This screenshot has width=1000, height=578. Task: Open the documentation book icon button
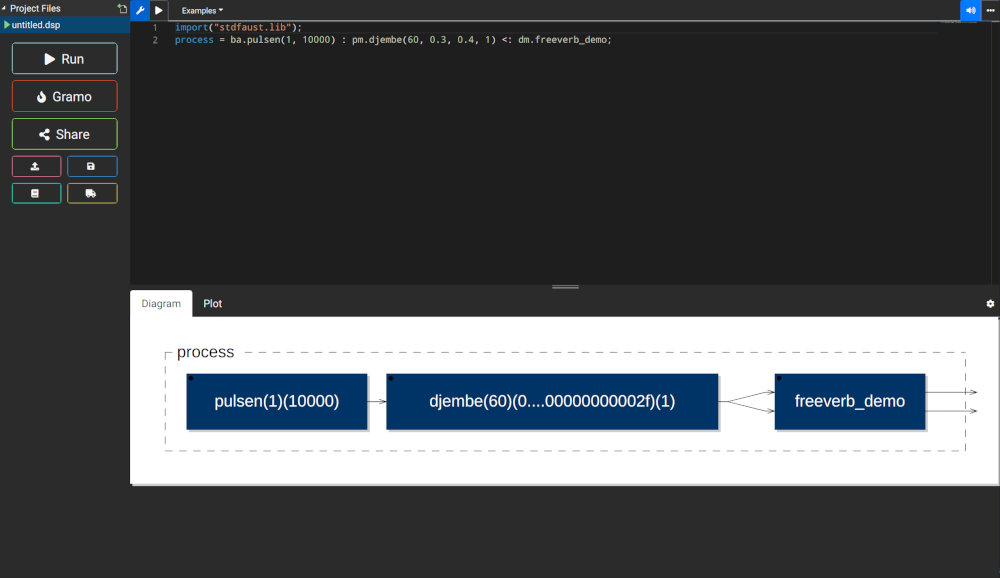[36, 193]
